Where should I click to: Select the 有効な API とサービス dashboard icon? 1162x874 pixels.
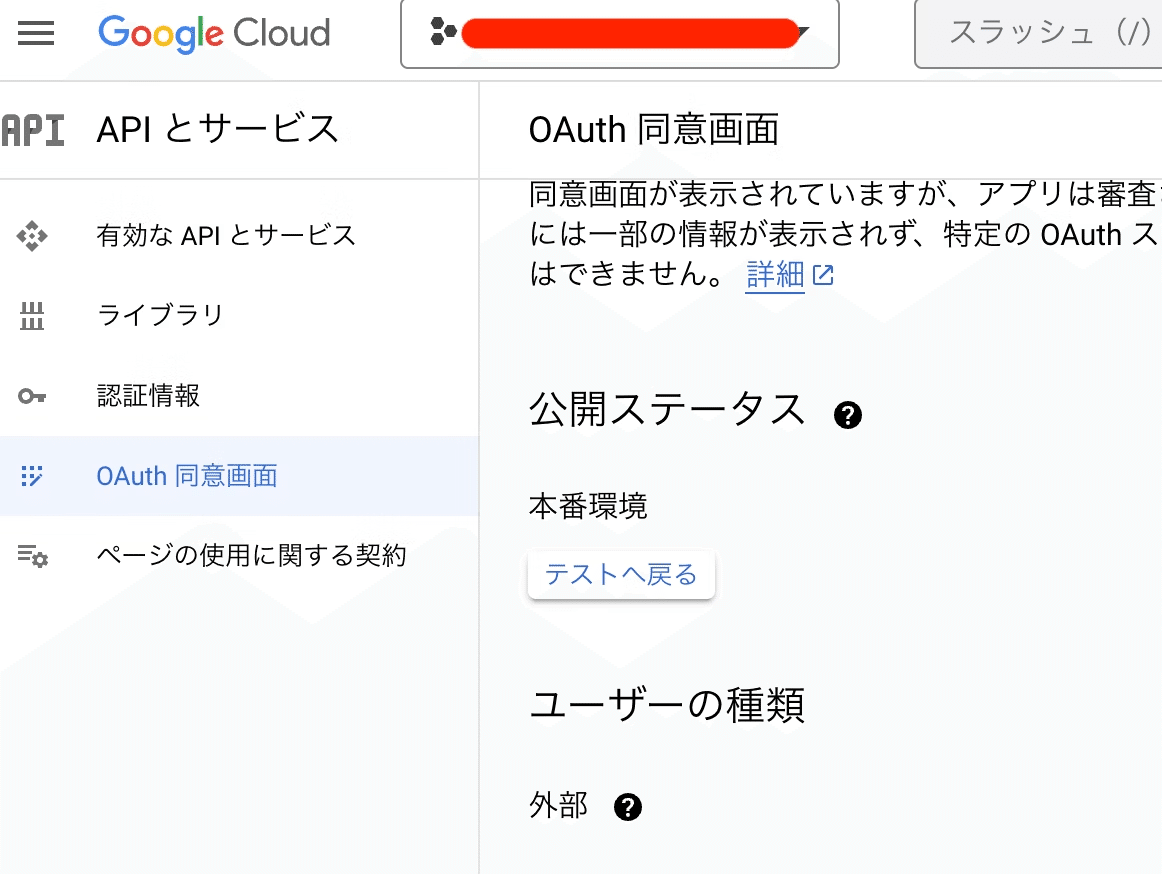[x=32, y=235]
